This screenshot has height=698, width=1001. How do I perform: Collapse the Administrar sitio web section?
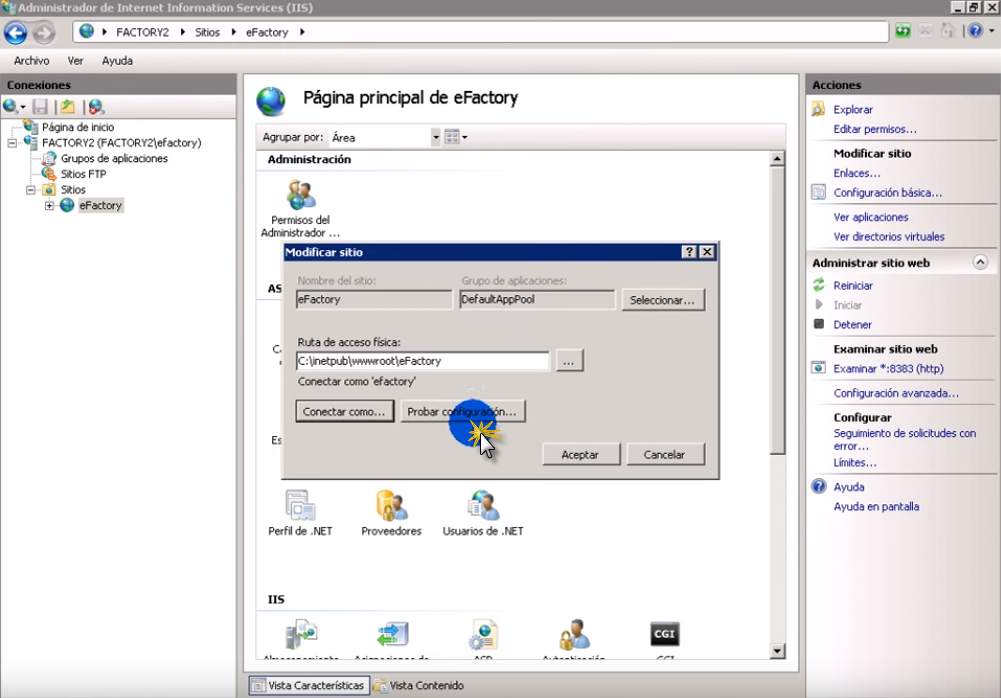(x=980, y=263)
